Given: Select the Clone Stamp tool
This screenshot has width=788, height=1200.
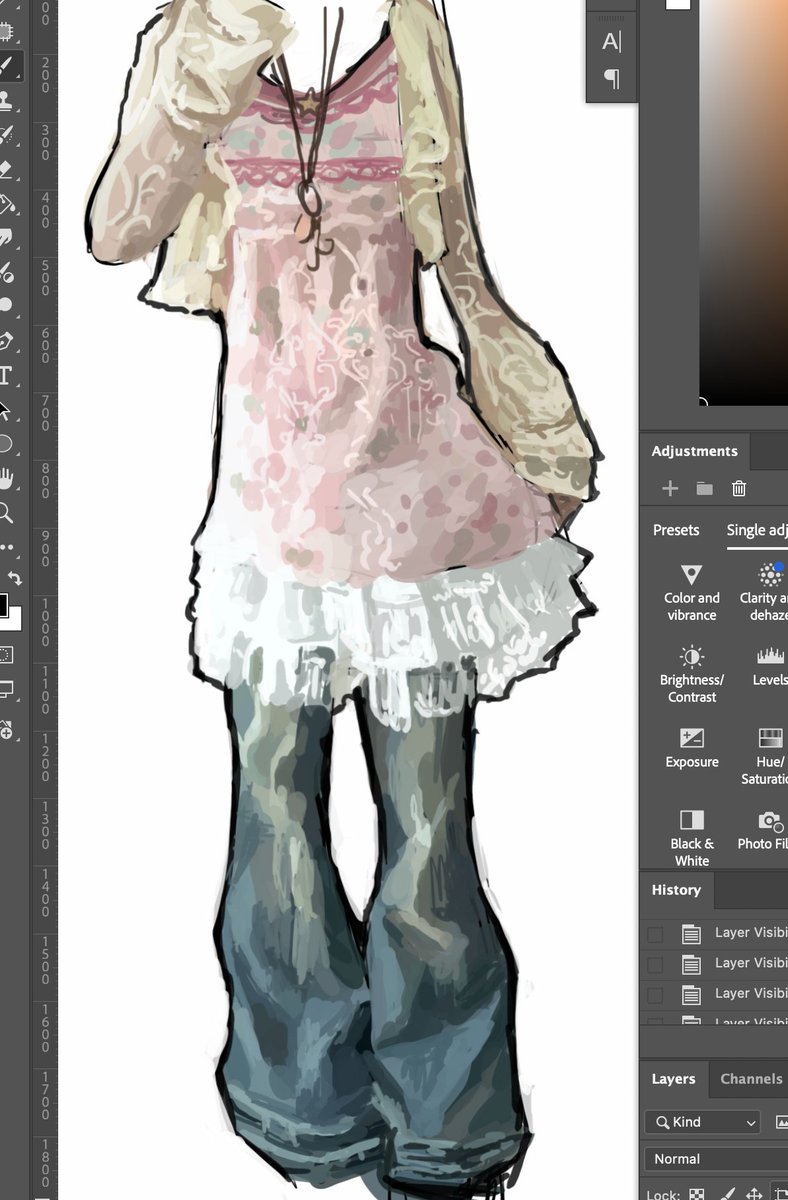Looking at the screenshot, I should pos(6,100).
